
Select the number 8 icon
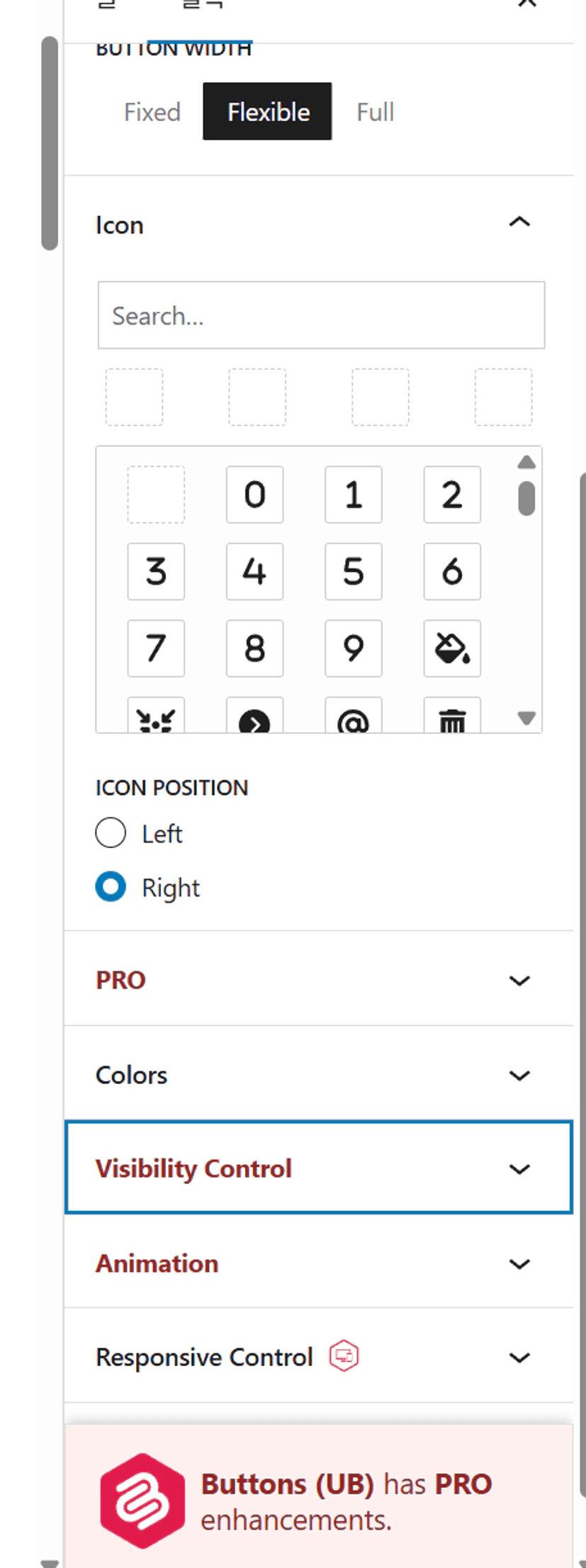pyautogui.click(x=254, y=648)
